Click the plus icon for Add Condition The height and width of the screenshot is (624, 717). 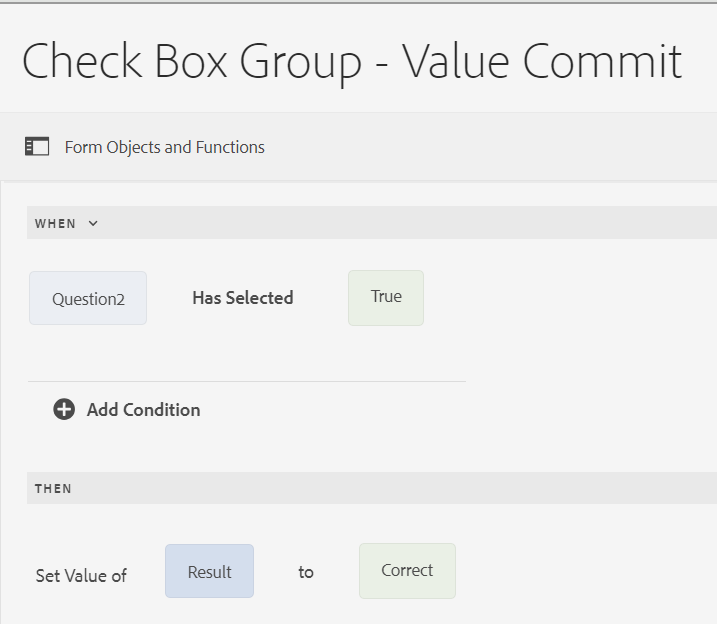[64, 409]
